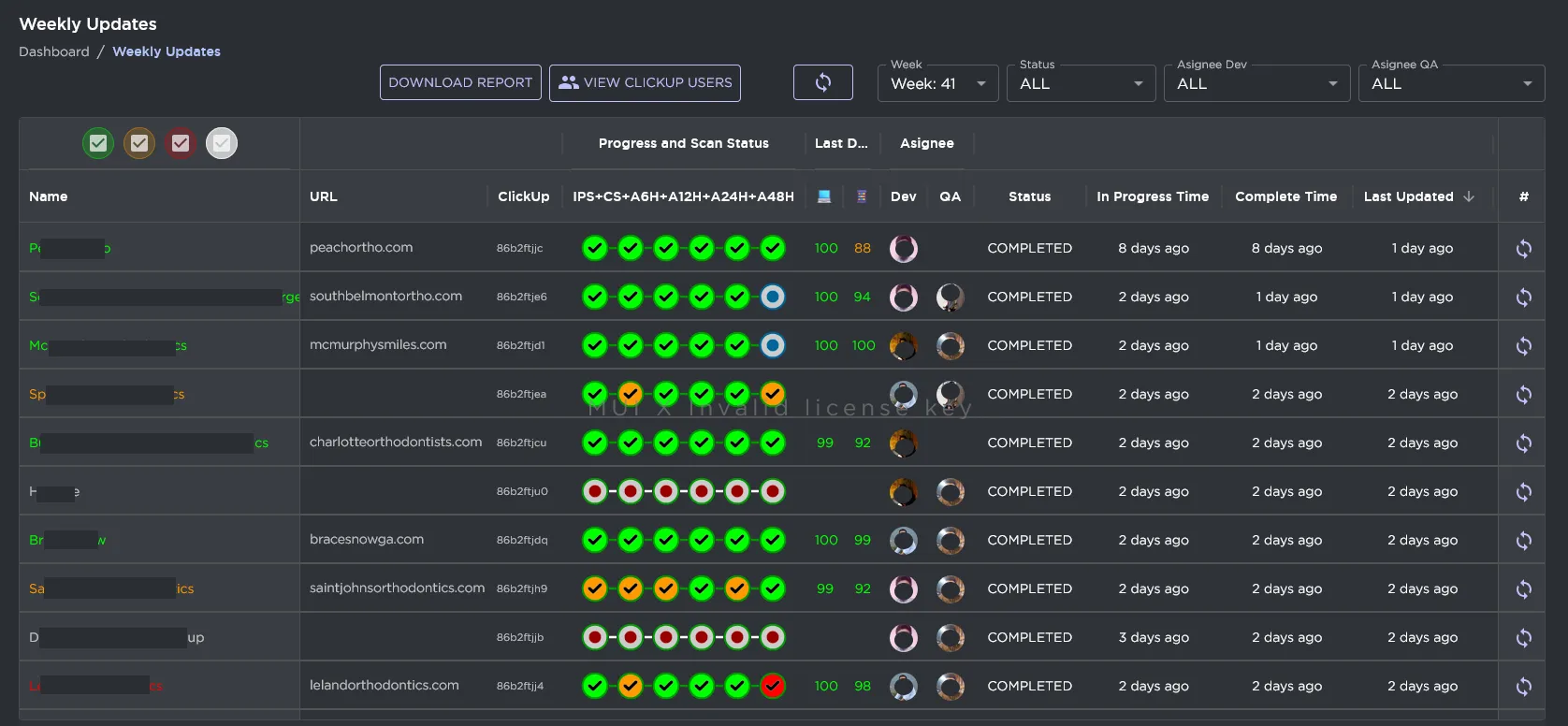
Task: Toggle the green status filter checkbox
Action: pyautogui.click(x=98, y=143)
